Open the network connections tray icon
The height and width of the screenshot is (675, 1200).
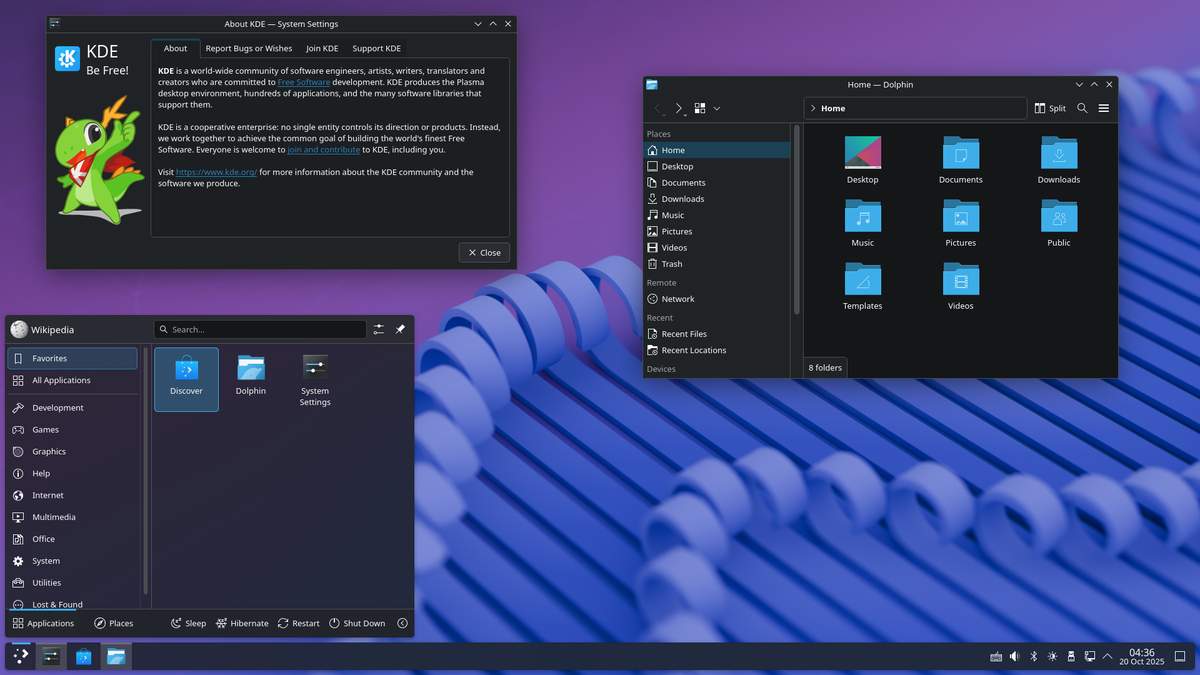tap(1090, 656)
